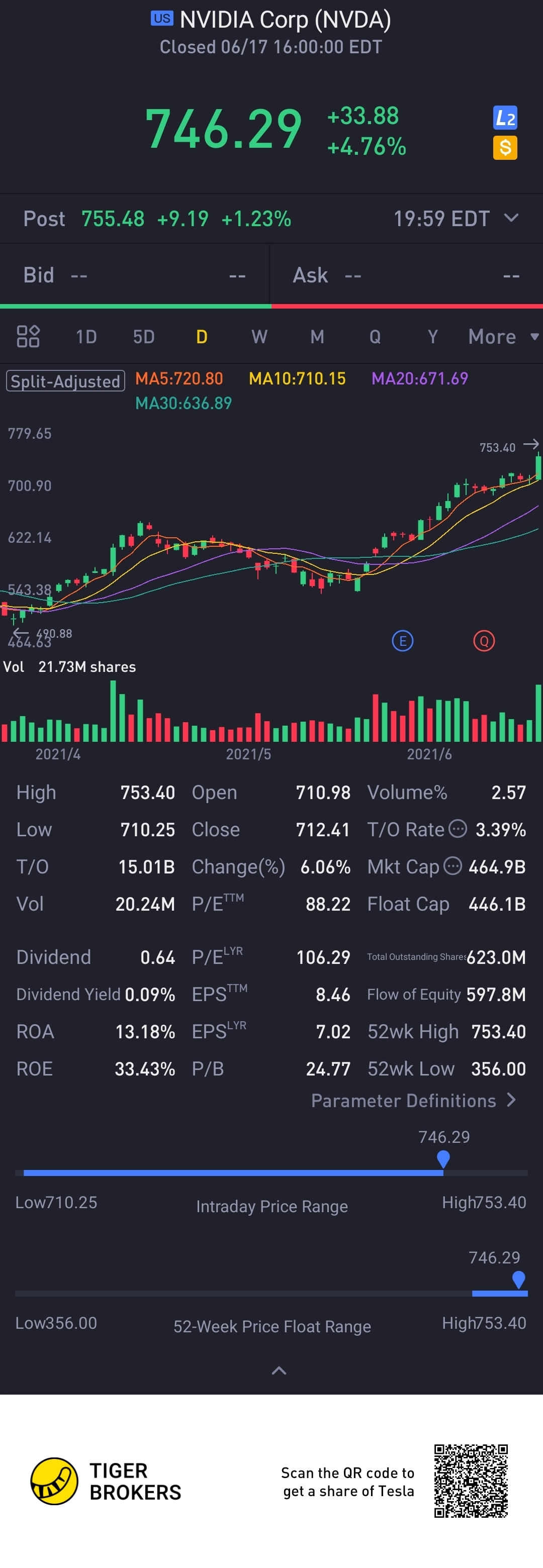
Task: Collapse the stock details panel
Action: (279, 1371)
